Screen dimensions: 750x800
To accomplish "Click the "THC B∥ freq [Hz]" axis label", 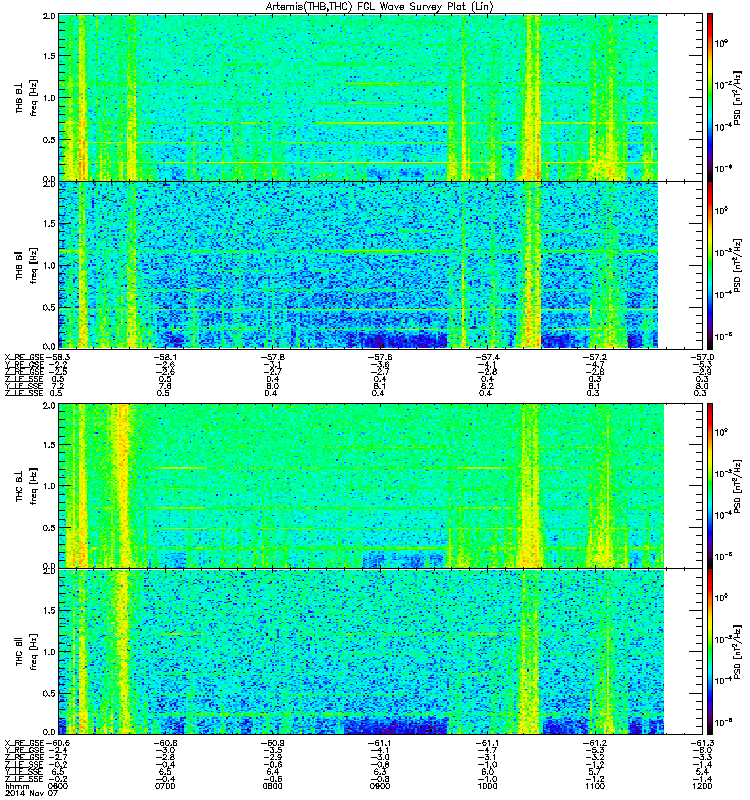I will tap(26, 652).
